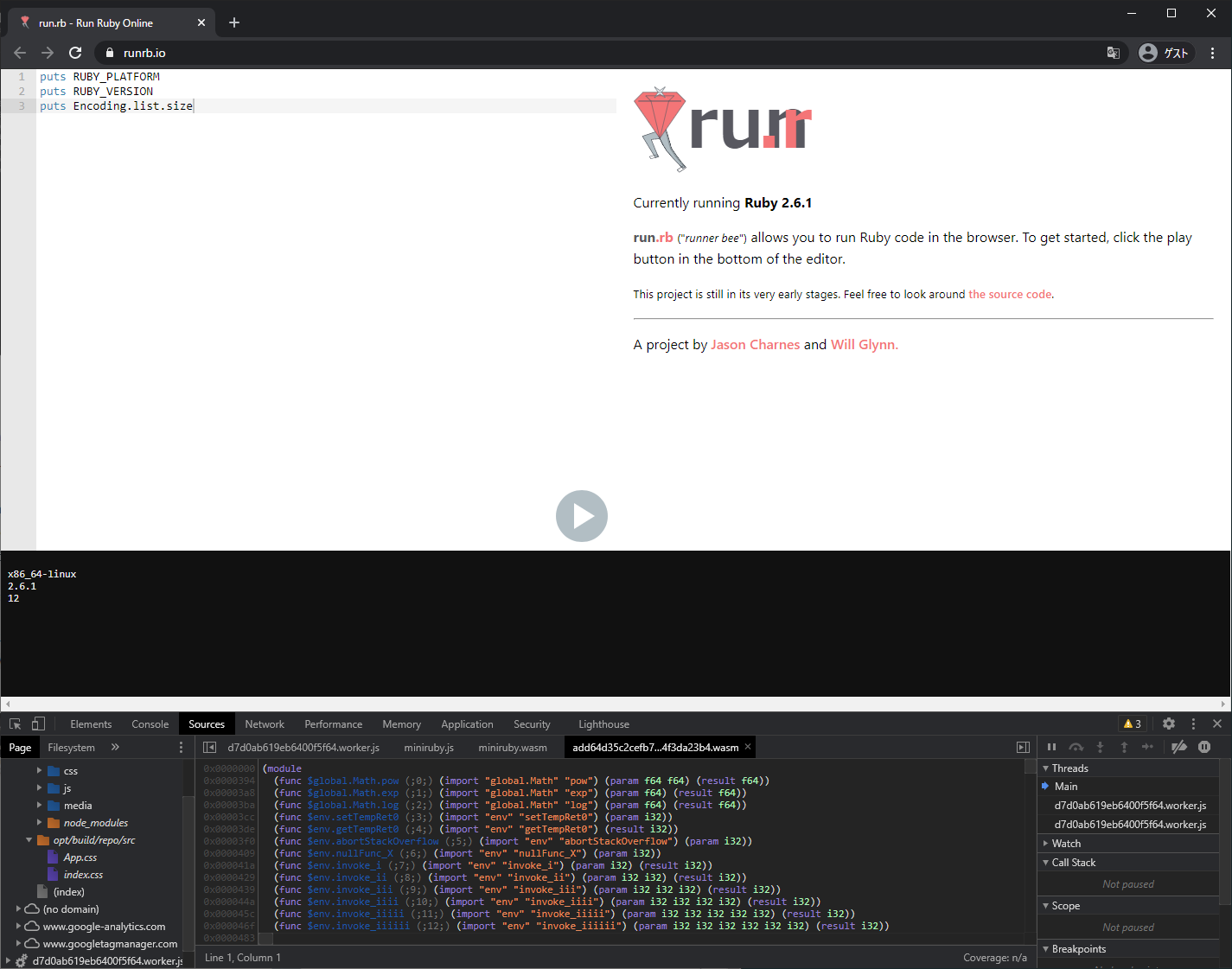Reload the runrb.io page
Image resolution: width=1232 pixels, height=969 pixels.
75,53
